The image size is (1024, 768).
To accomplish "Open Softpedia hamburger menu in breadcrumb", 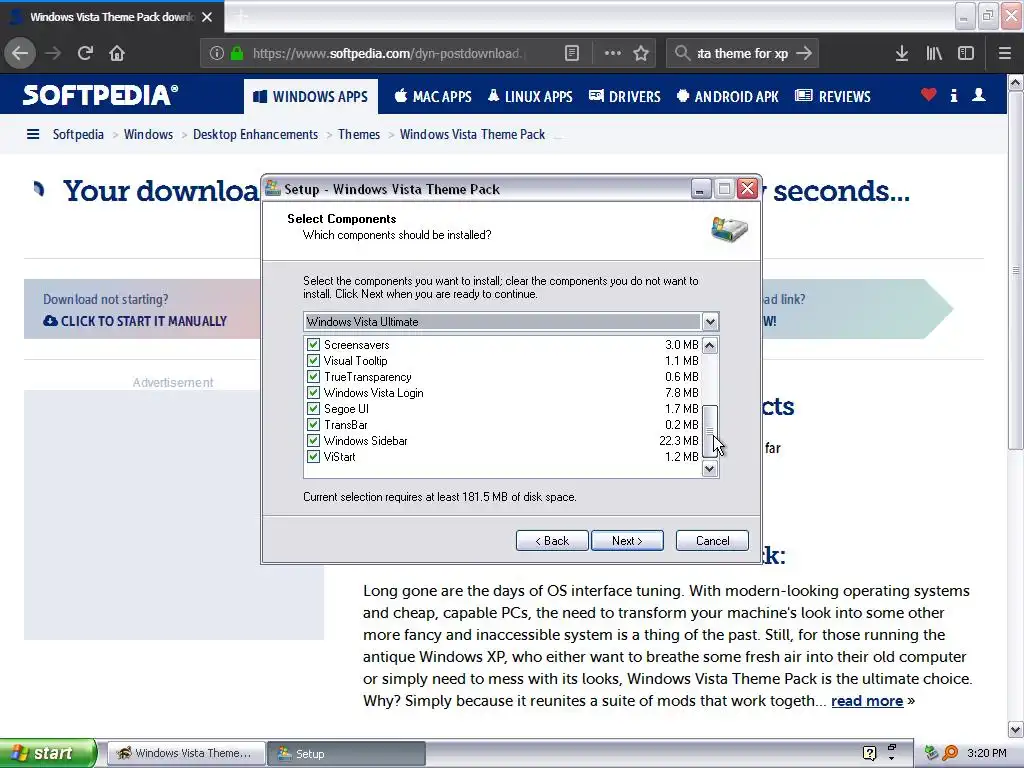I will tap(33, 135).
